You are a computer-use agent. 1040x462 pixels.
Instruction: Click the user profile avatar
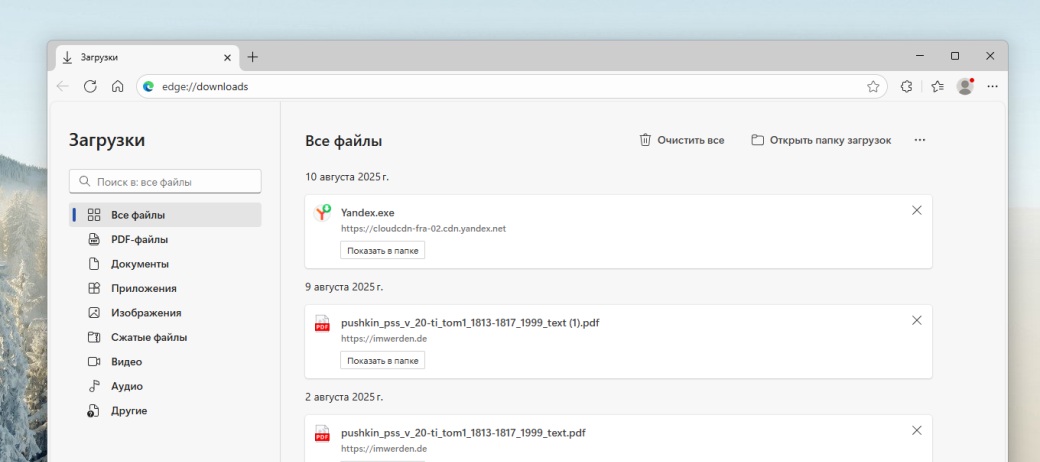click(x=965, y=87)
